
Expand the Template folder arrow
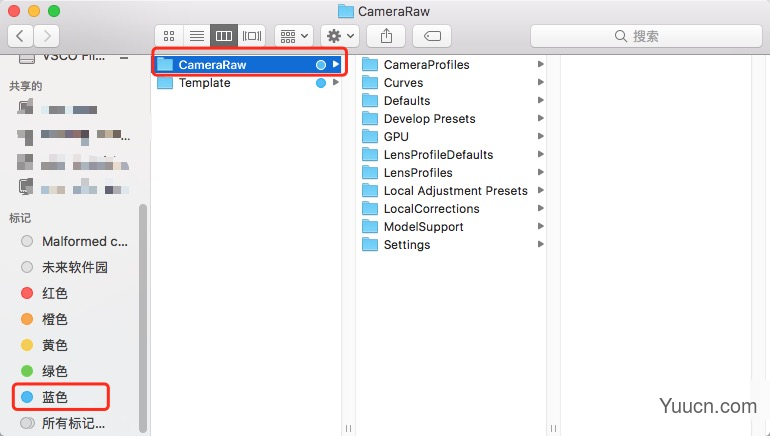click(336, 82)
